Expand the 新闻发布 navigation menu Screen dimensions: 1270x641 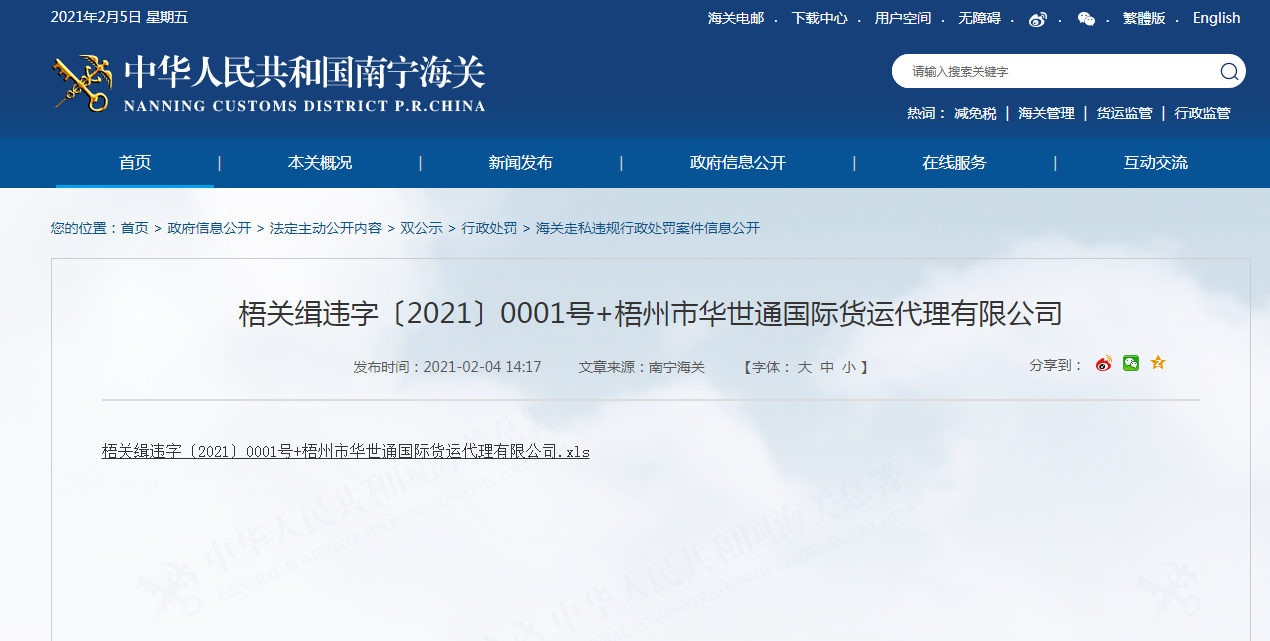click(x=520, y=163)
